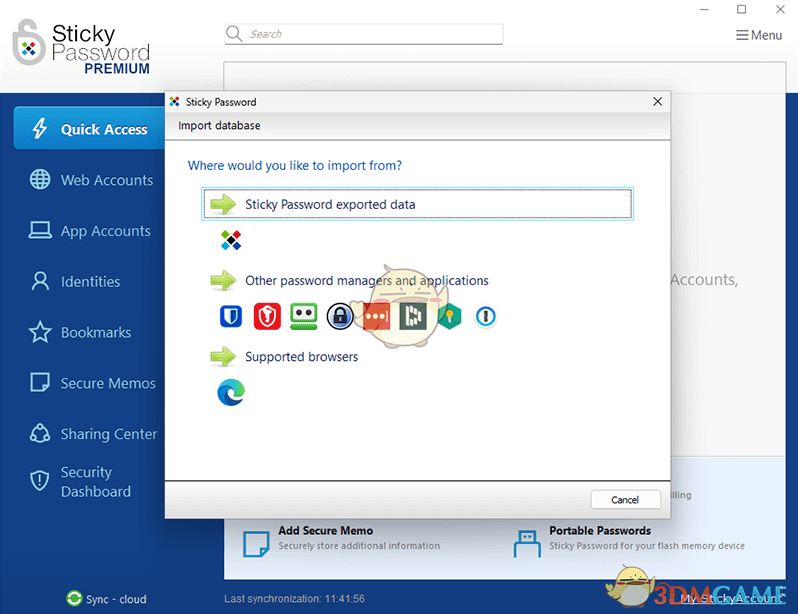Click the search magnifier icon
Viewport: 798px width, 614px height.
pos(234,34)
